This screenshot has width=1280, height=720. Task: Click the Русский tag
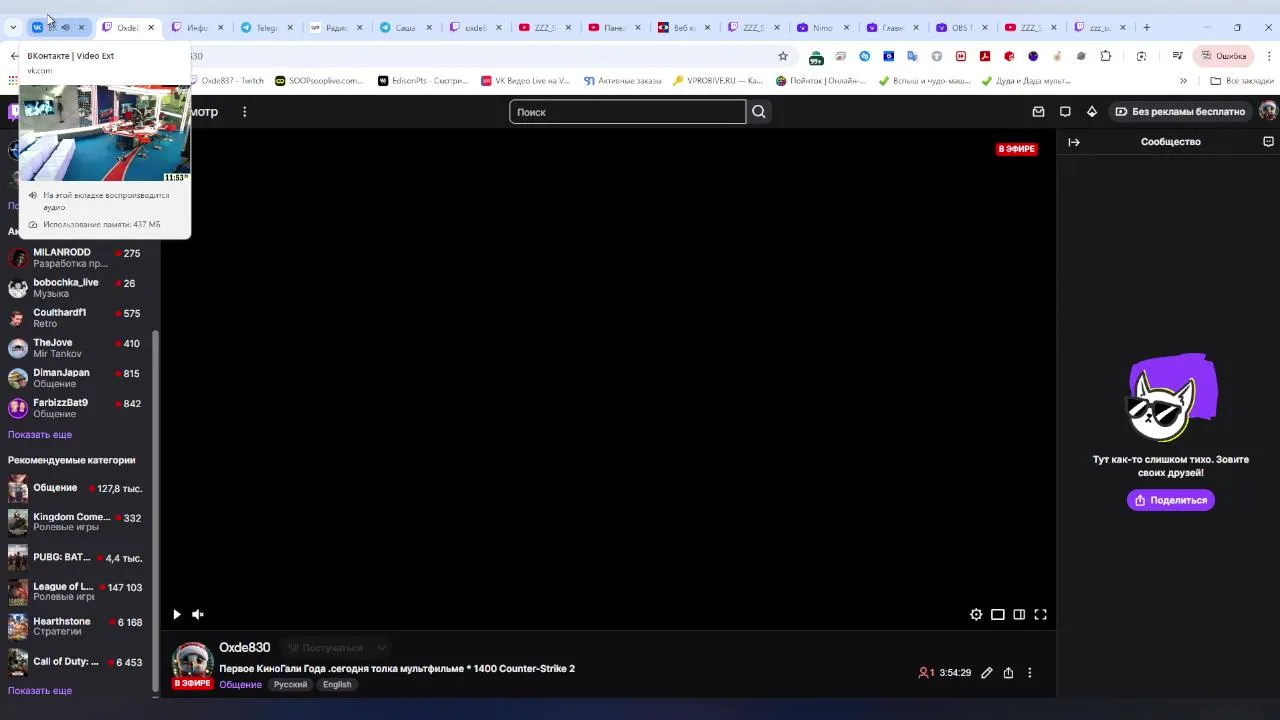pos(291,685)
